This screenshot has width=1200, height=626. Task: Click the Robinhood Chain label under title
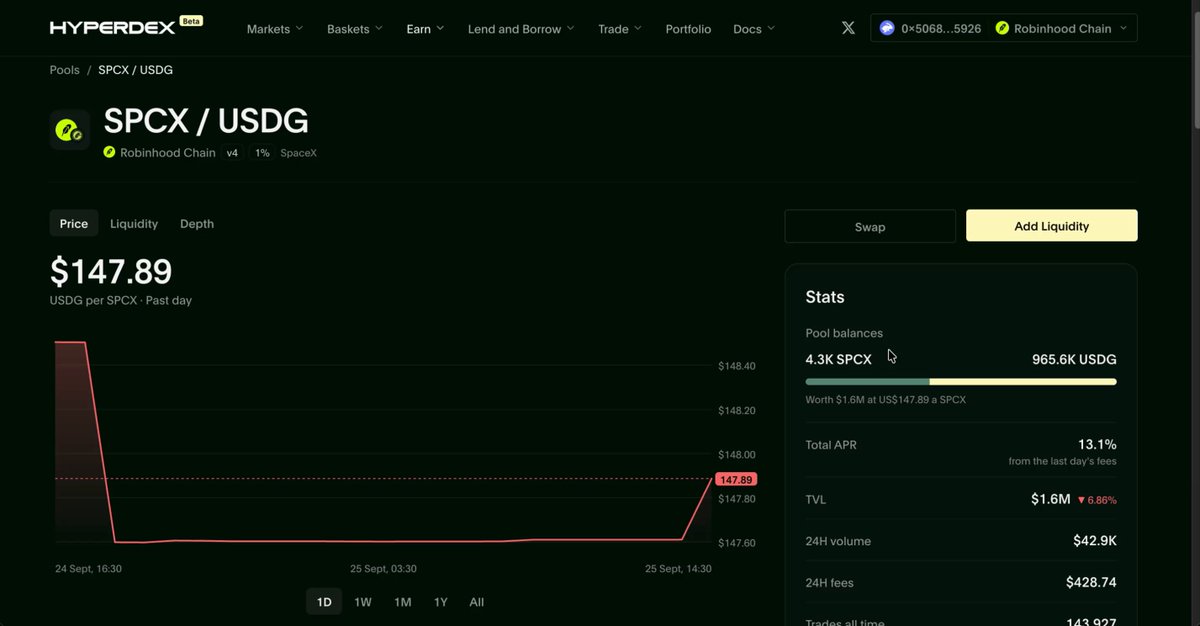coord(167,153)
